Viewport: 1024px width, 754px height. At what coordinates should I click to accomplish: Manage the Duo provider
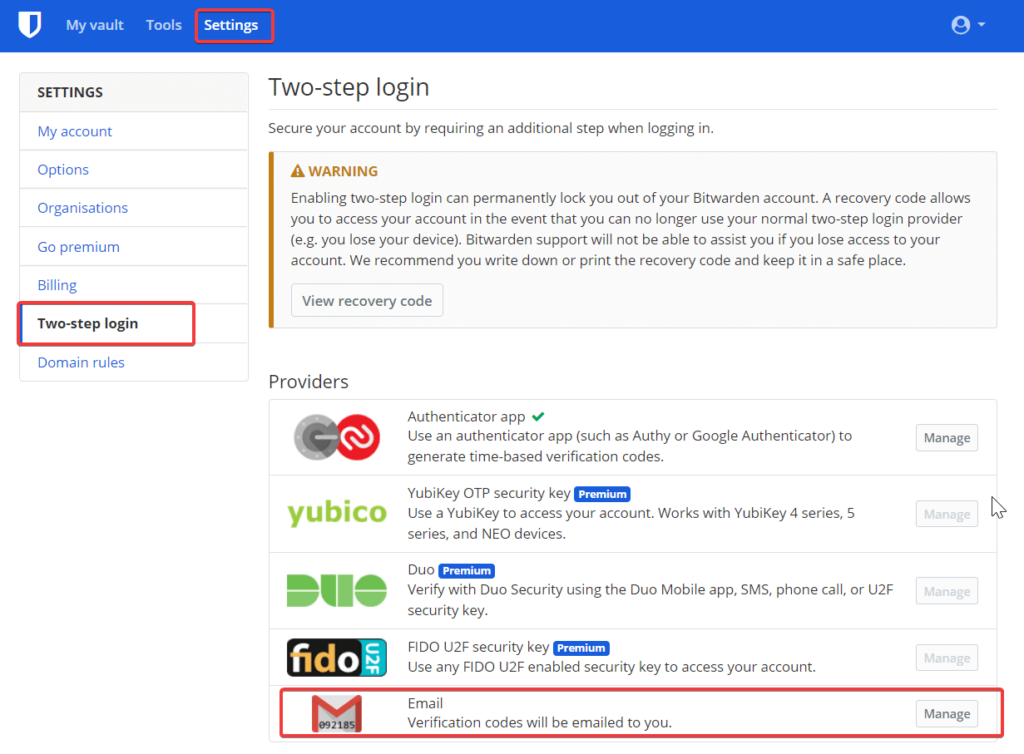[x=946, y=591]
